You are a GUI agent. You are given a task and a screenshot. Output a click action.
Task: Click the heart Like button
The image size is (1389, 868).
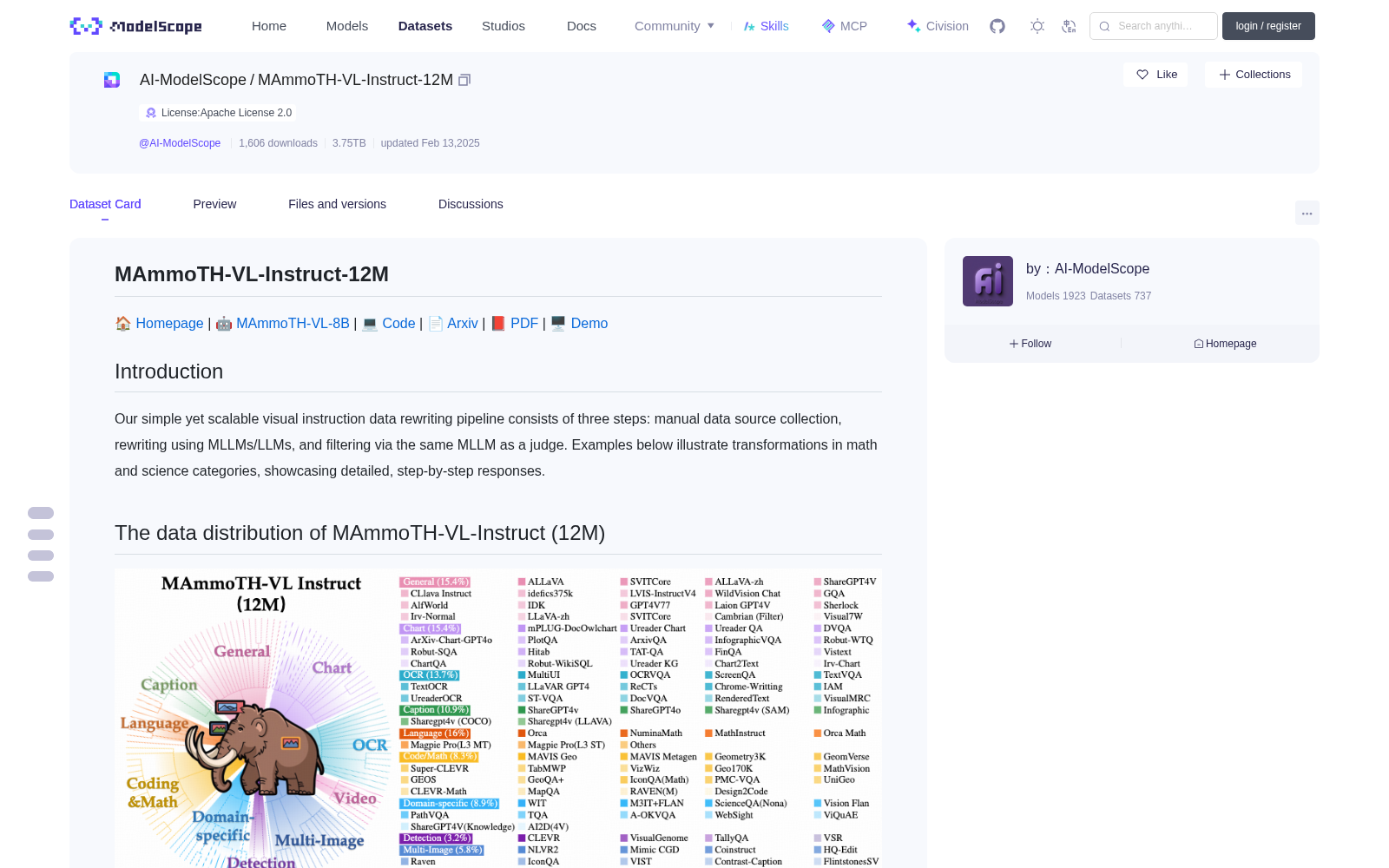click(1155, 75)
